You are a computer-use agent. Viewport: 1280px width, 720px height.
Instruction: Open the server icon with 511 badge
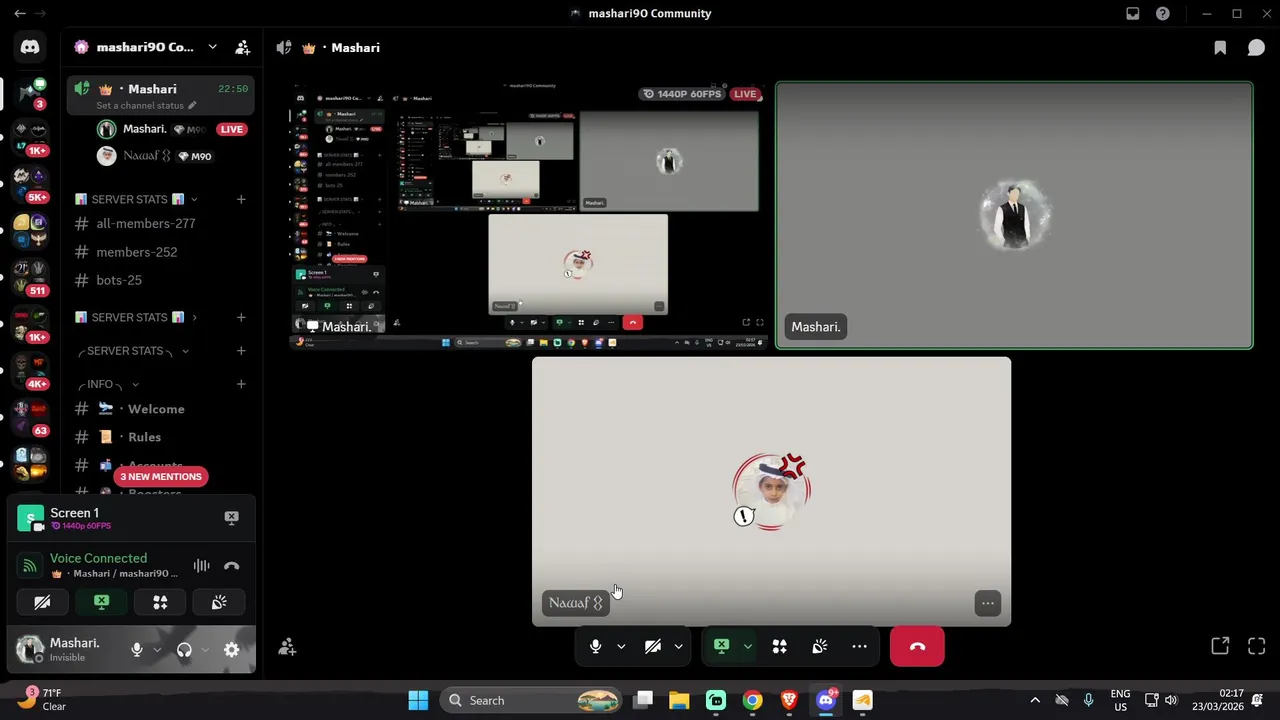point(30,278)
